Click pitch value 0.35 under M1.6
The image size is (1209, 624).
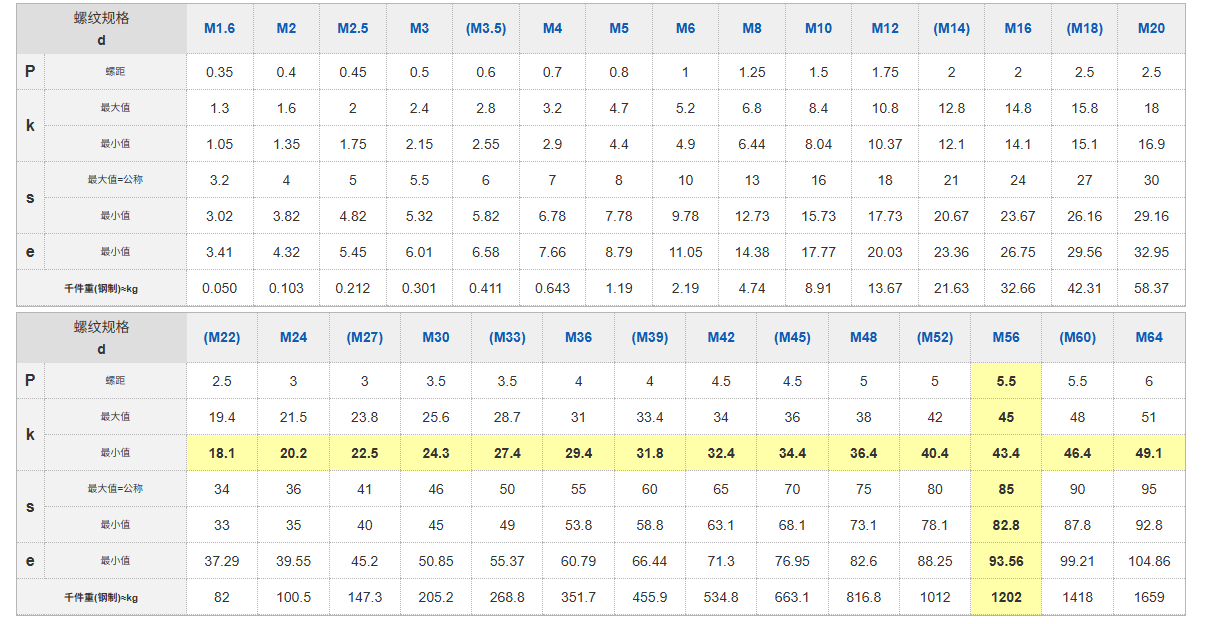(219, 72)
